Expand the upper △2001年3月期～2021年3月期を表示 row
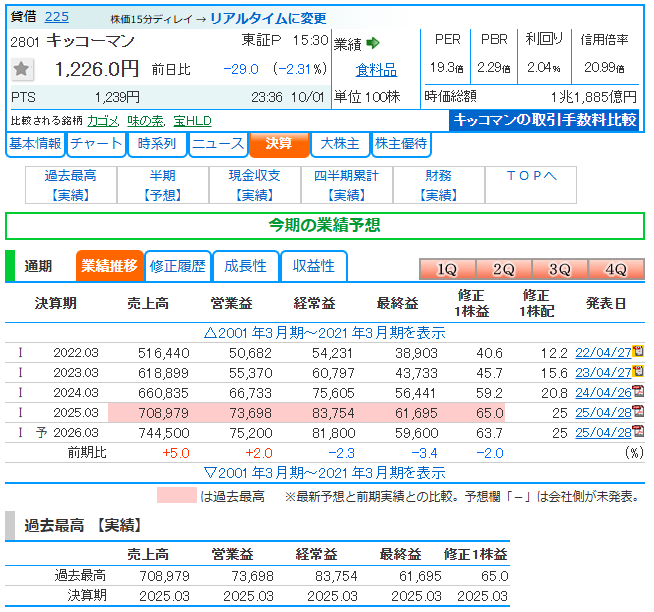Viewport: 654px width, 612px height. [325, 332]
